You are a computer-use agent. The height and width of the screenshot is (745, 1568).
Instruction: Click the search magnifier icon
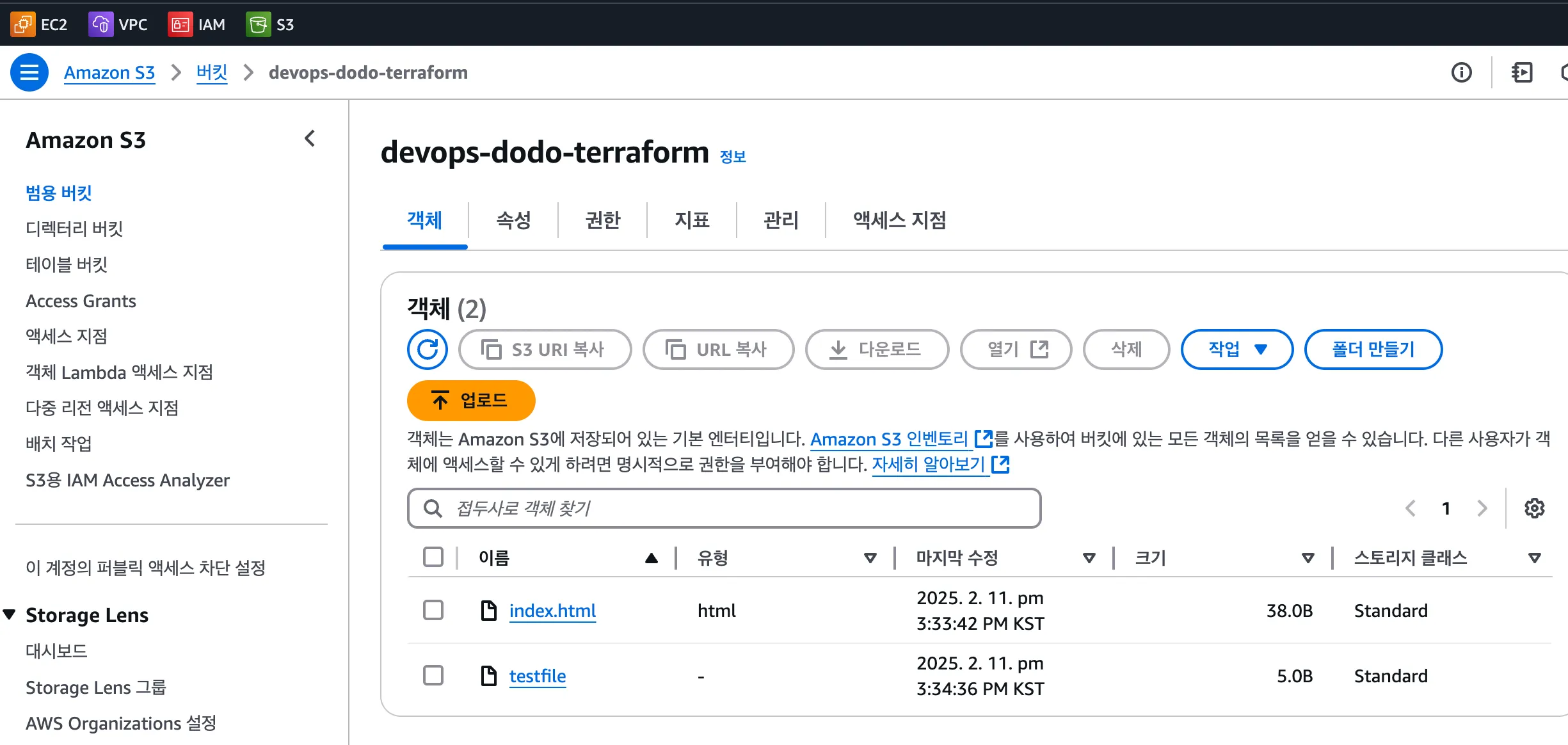[x=433, y=508]
